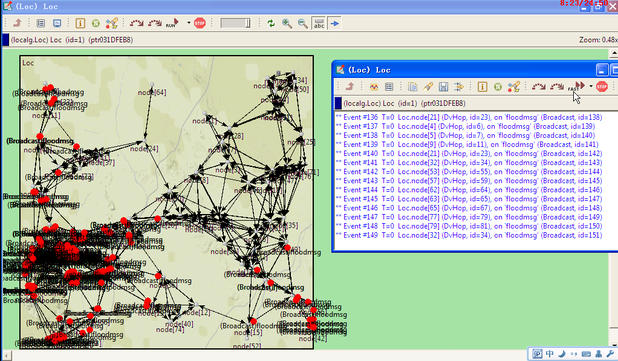
Task: Click the find icon in Loc log window
Action: click(428, 86)
